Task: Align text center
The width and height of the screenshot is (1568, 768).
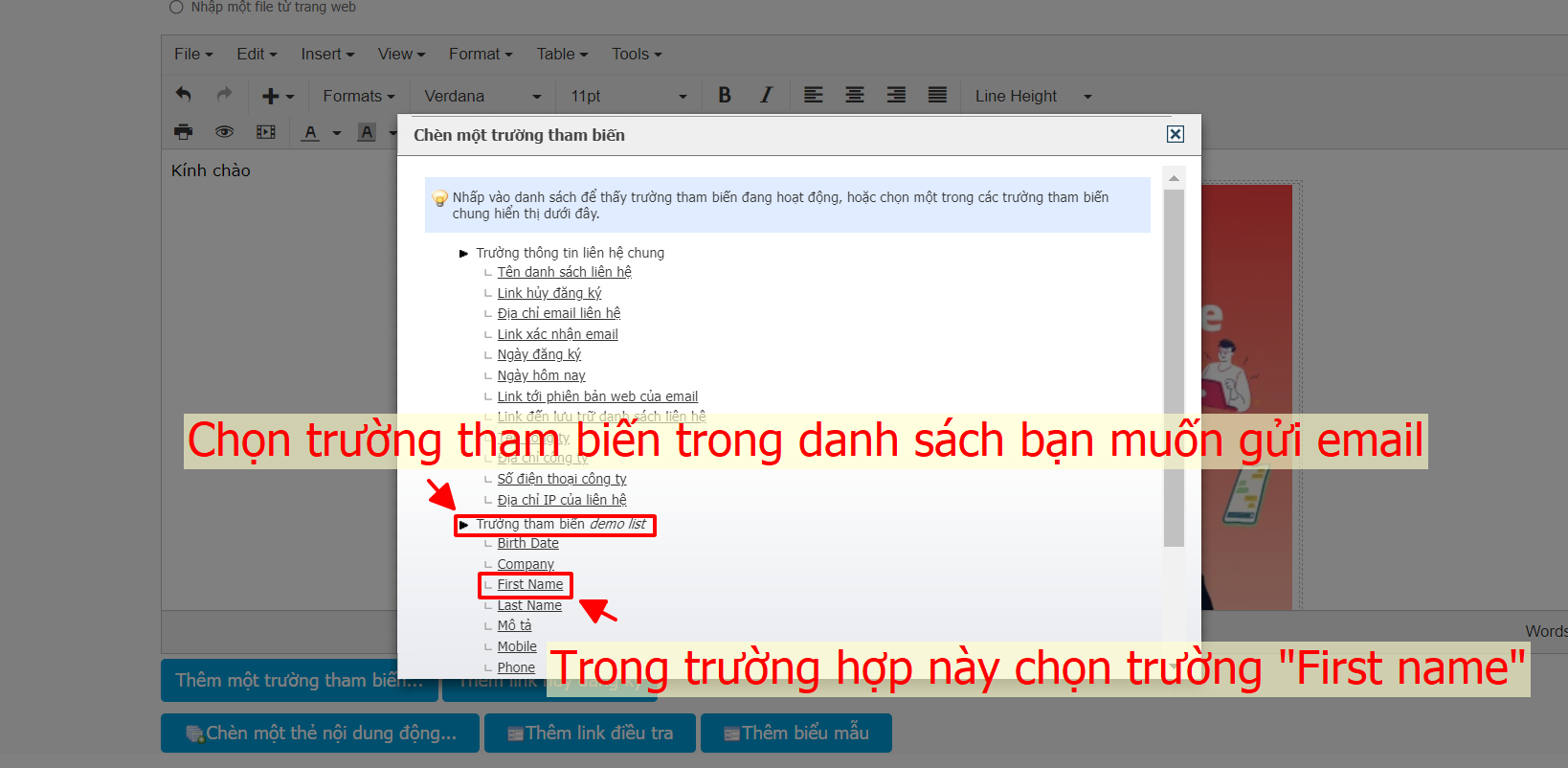Action: 854,95
